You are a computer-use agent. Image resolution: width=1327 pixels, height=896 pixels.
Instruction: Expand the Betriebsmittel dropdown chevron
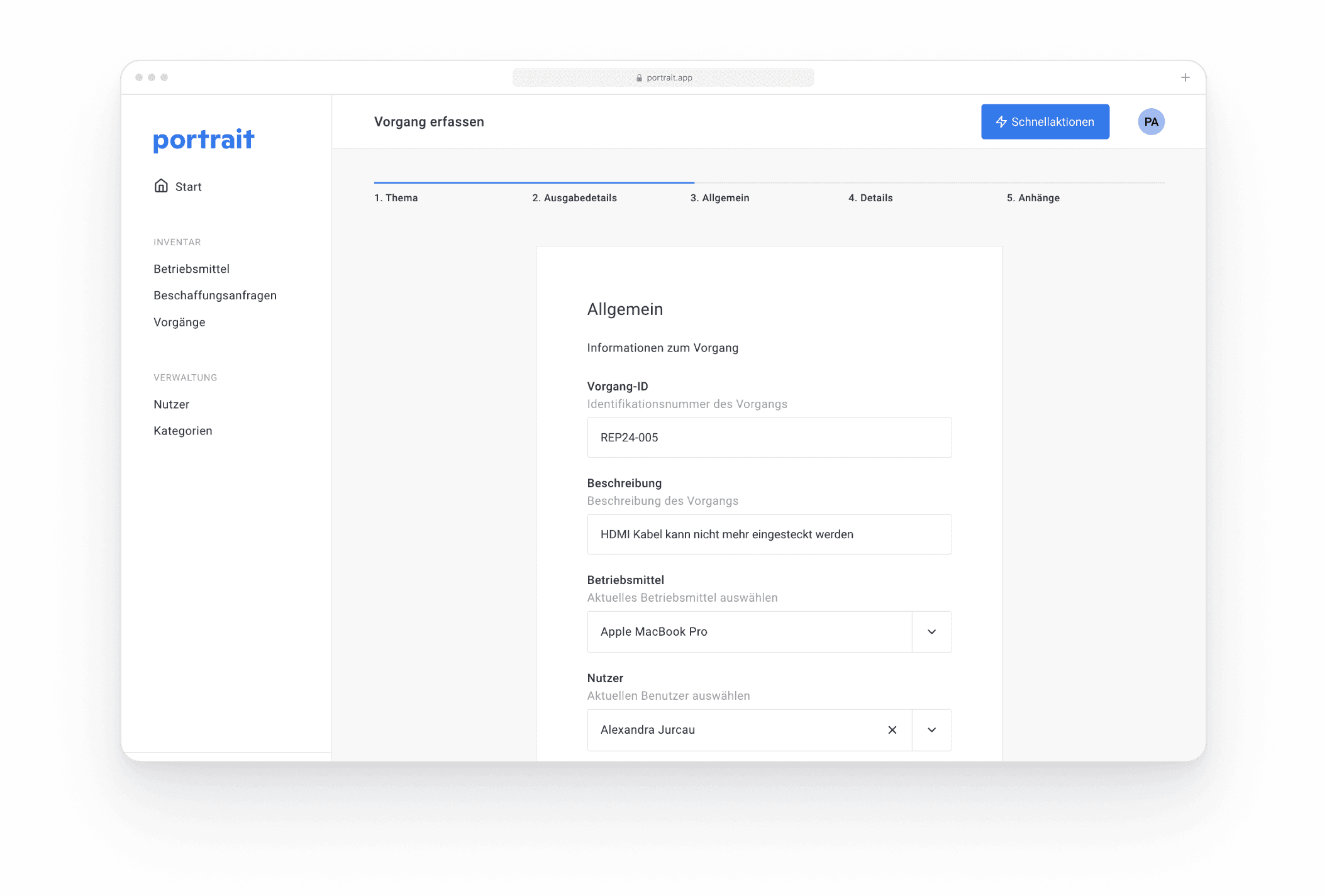click(x=931, y=631)
